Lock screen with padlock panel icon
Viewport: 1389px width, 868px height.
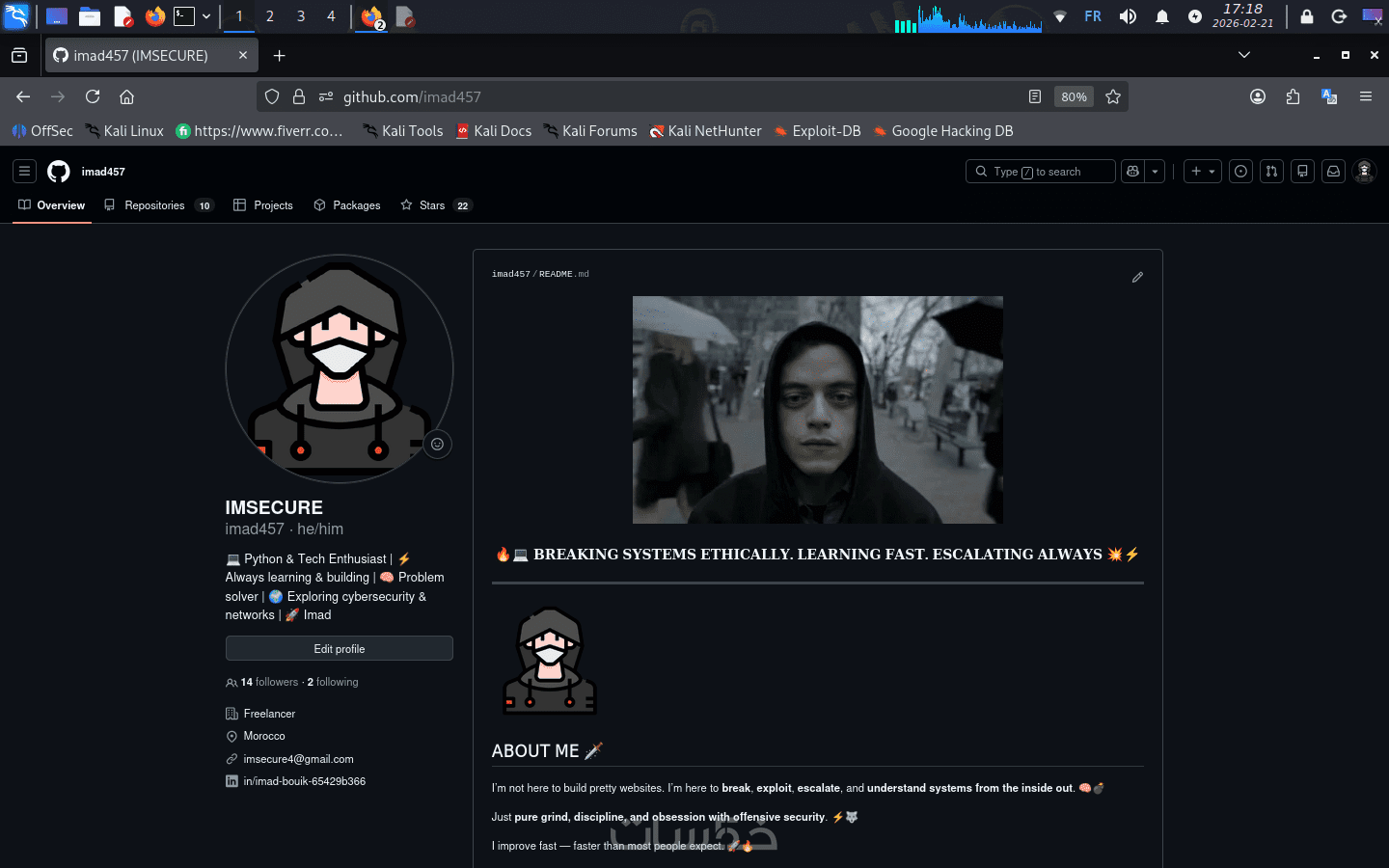click(x=1307, y=16)
